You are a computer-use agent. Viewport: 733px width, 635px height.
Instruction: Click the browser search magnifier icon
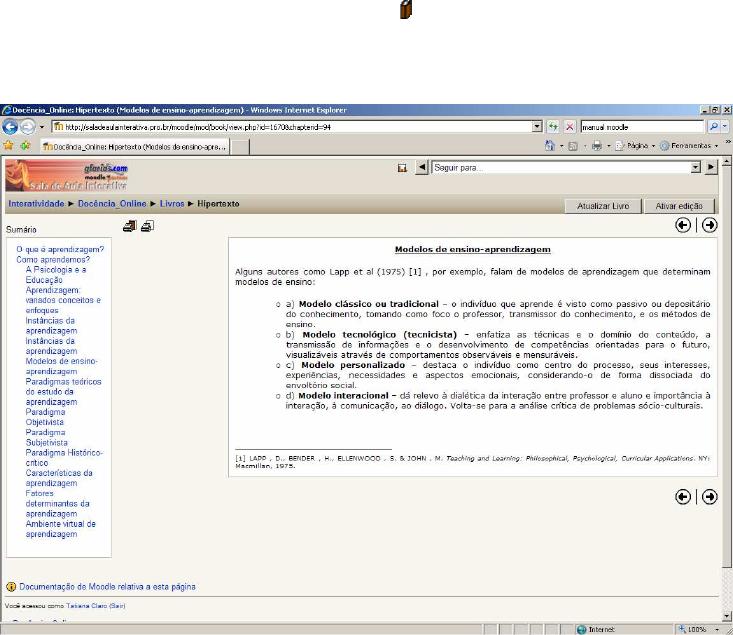click(x=713, y=127)
